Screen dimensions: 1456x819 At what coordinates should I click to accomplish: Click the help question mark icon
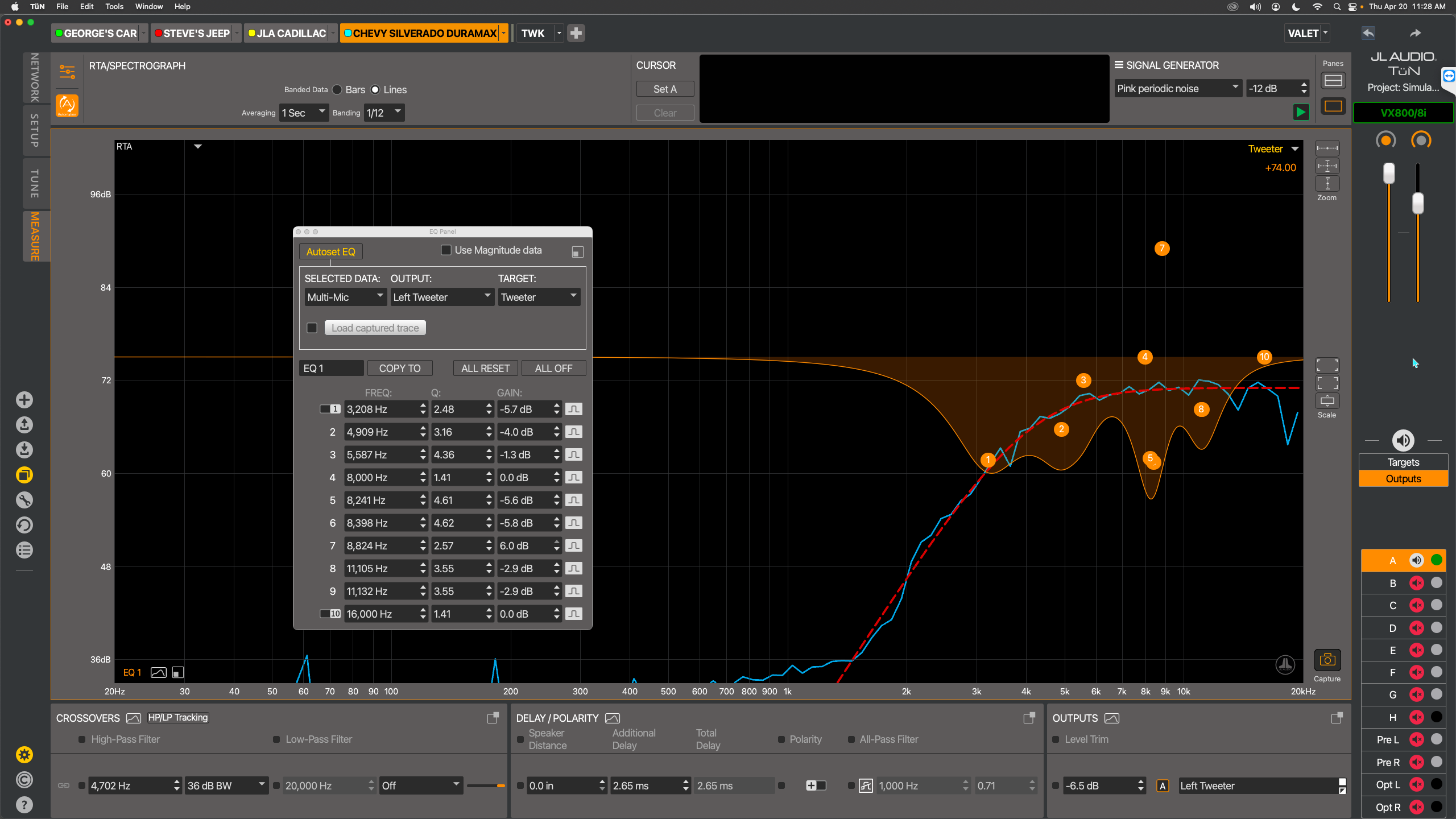tap(24, 805)
